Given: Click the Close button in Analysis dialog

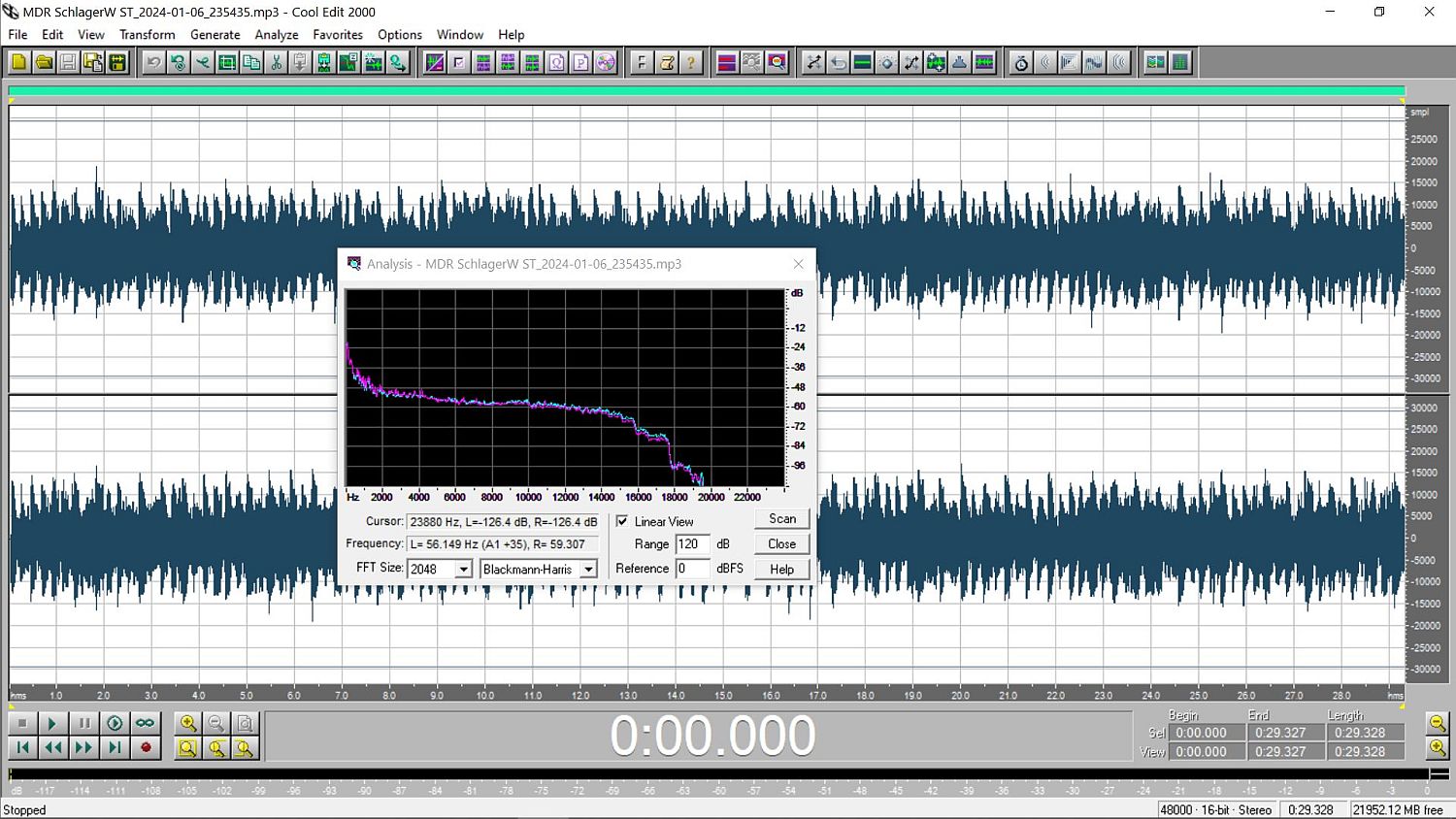Looking at the screenshot, I should coord(781,544).
